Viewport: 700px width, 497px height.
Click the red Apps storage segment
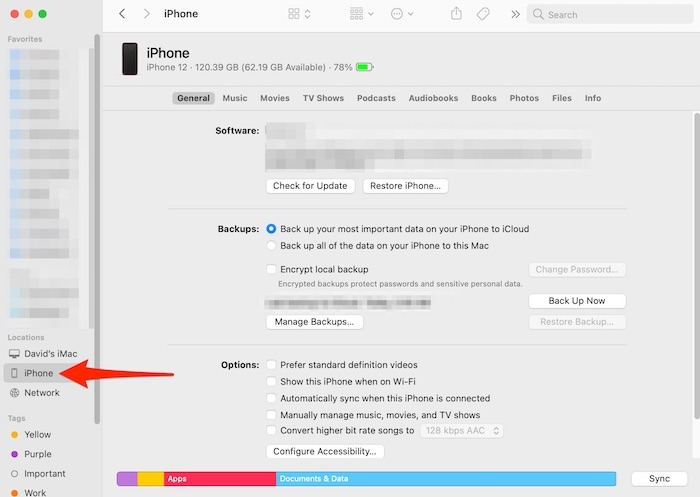[220, 479]
